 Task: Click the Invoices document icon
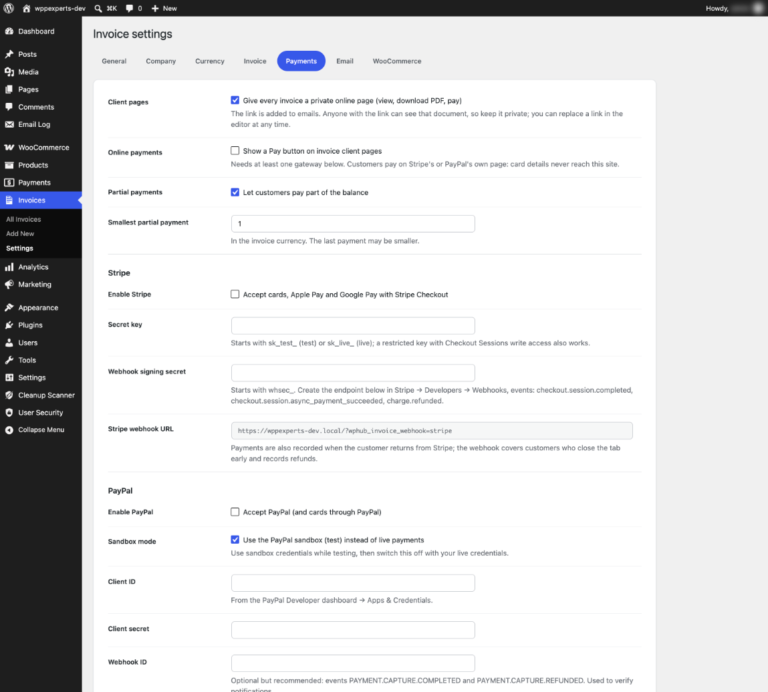9,200
